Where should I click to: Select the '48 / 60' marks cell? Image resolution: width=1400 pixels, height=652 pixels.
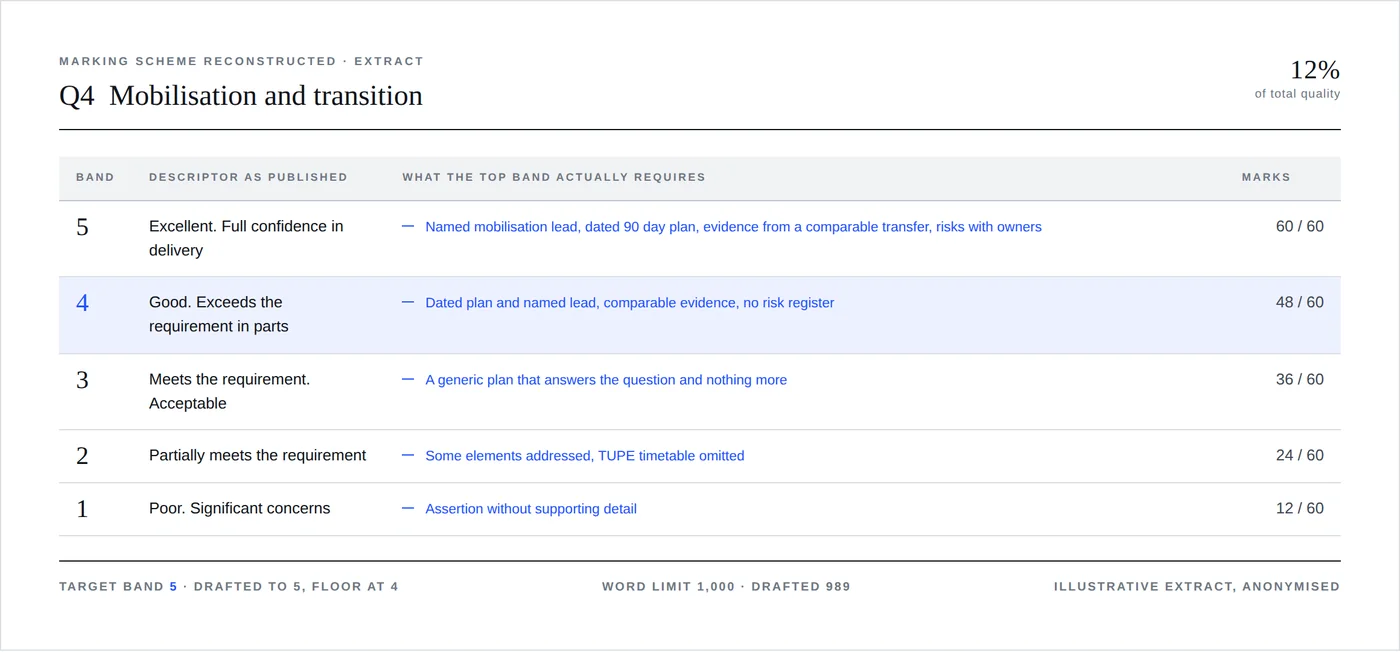tap(1299, 302)
